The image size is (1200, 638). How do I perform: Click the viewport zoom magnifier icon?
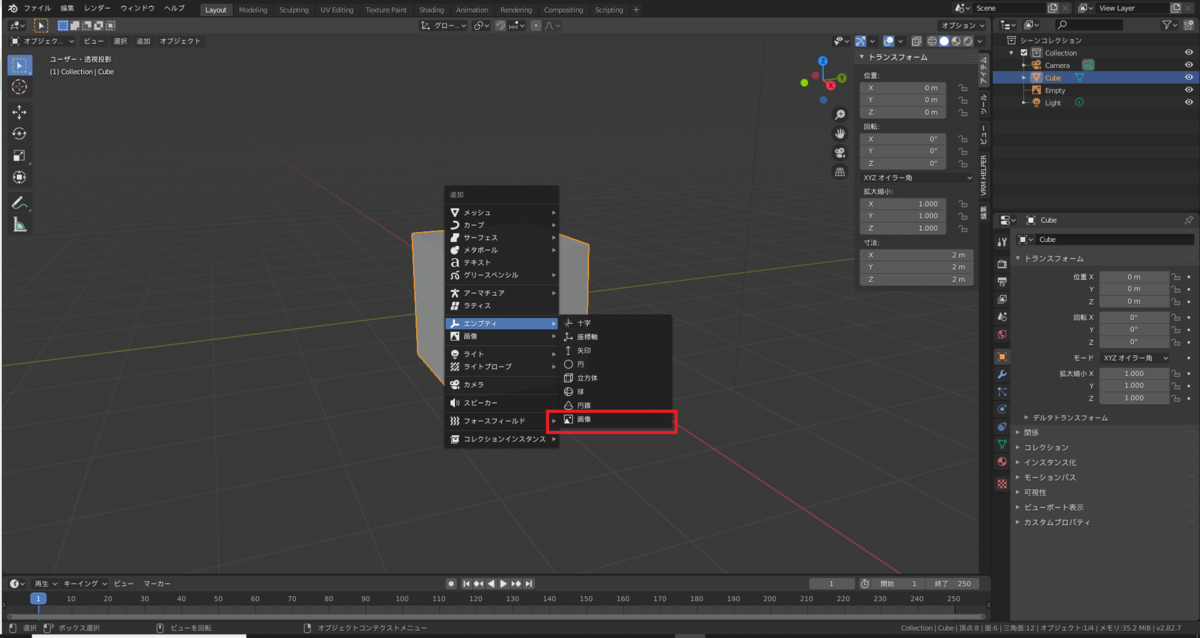840,115
